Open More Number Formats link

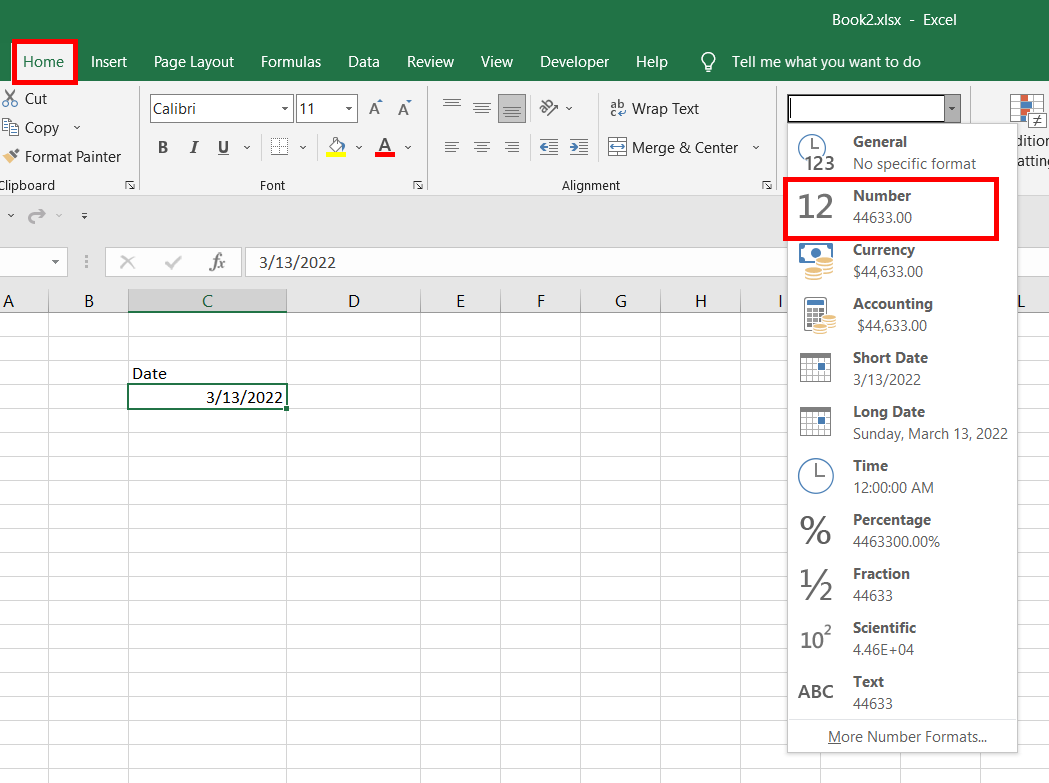click(x=907, y=737)
